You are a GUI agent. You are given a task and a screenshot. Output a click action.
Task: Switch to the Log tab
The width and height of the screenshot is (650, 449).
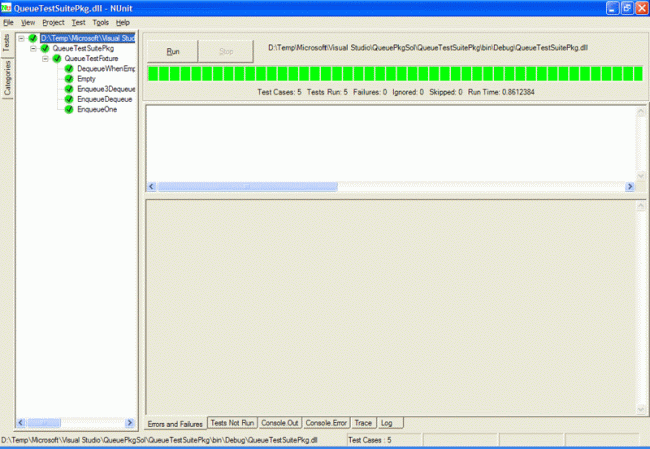pos(390,422)
